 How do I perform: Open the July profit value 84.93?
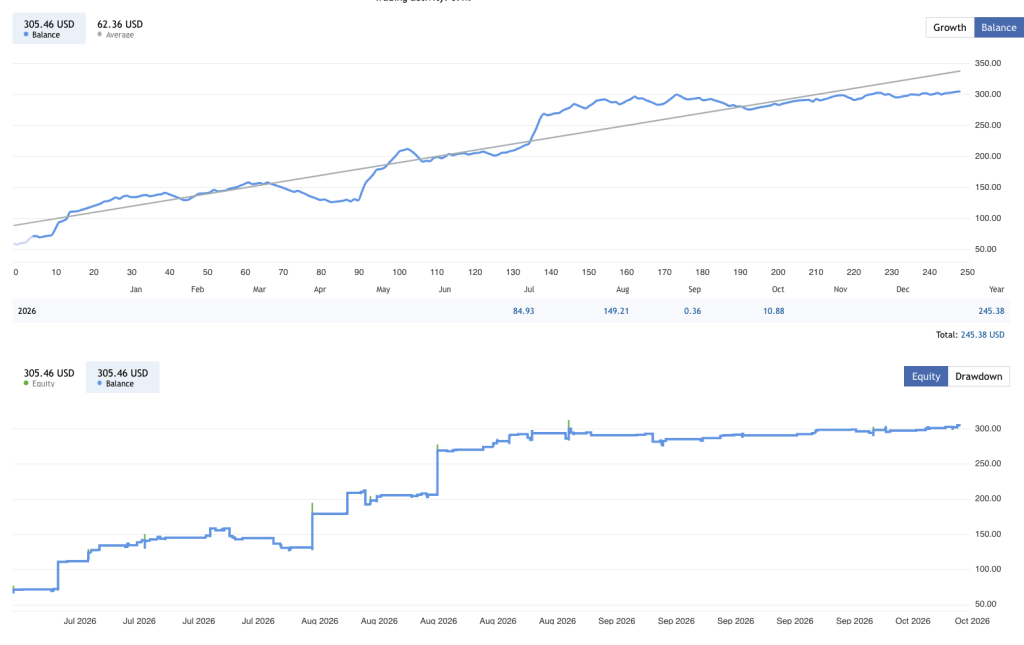523,311
